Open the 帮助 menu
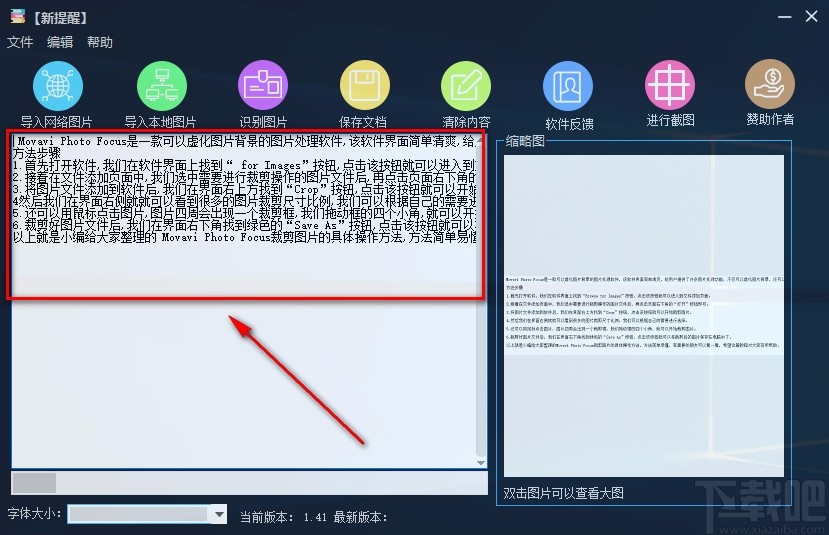Image resolution: width=829 pixels, height=535 pixels. (x=100, y=42)
